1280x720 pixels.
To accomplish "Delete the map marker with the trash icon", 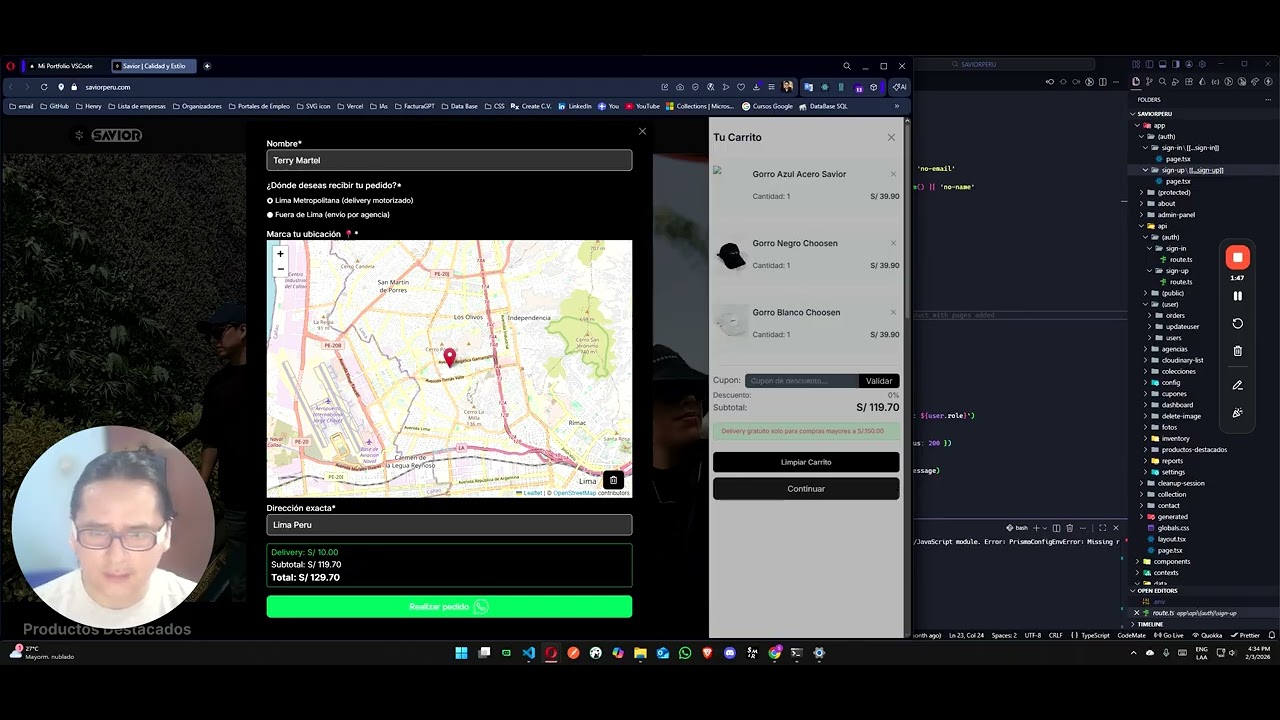I will click(614, 481).
